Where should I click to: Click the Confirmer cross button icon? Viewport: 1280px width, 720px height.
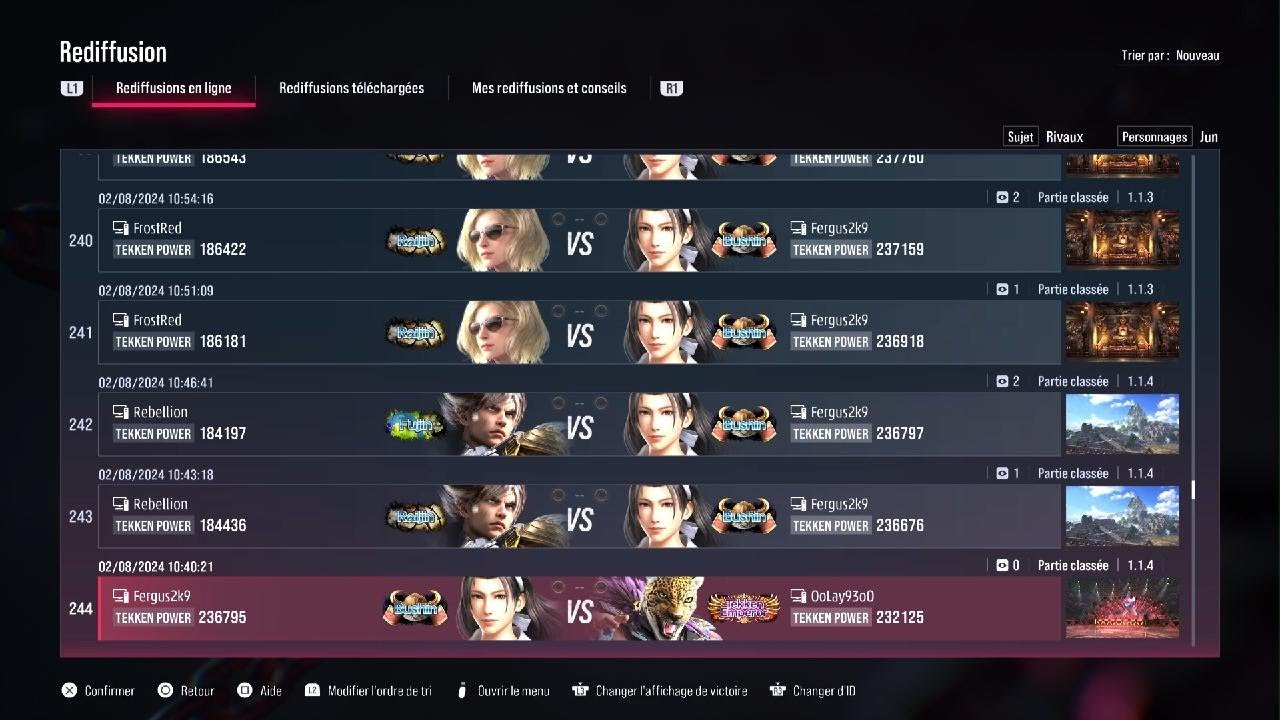pos(69,690)
